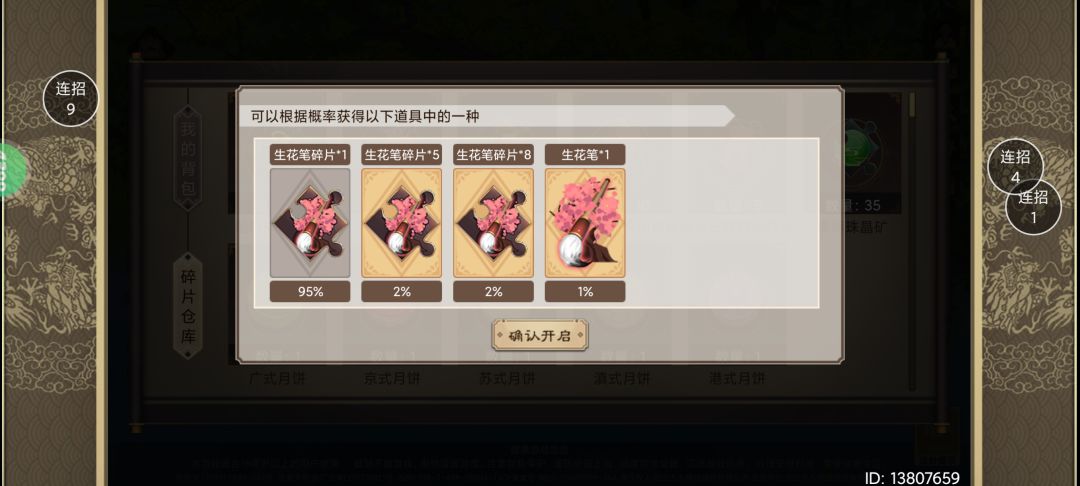Image resolution: width=1080 pixels, height=486 pixels.
Task: Select the 生花笔碎片*5 card image
Action: click(x=402, y=223)
